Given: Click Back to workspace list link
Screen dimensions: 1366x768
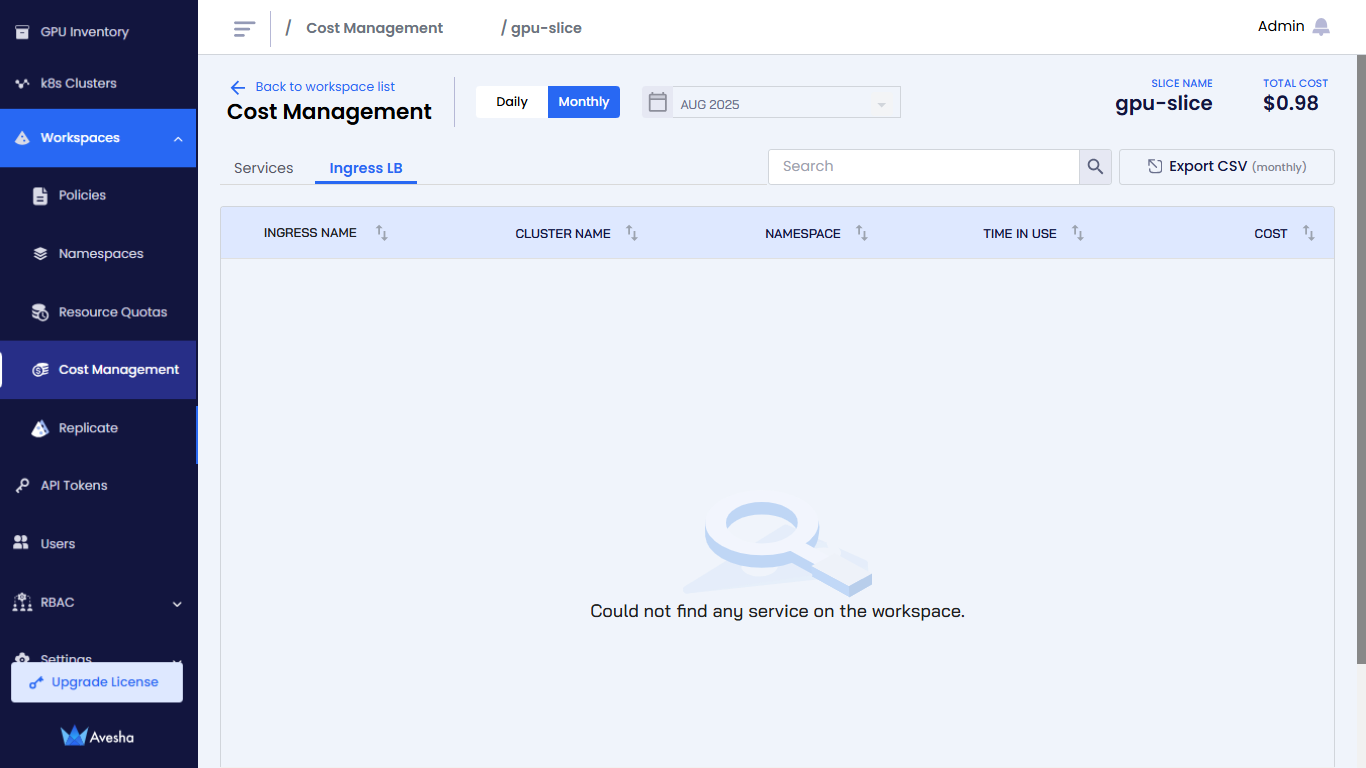Looking at the screenshot, I should coord(324,87).
